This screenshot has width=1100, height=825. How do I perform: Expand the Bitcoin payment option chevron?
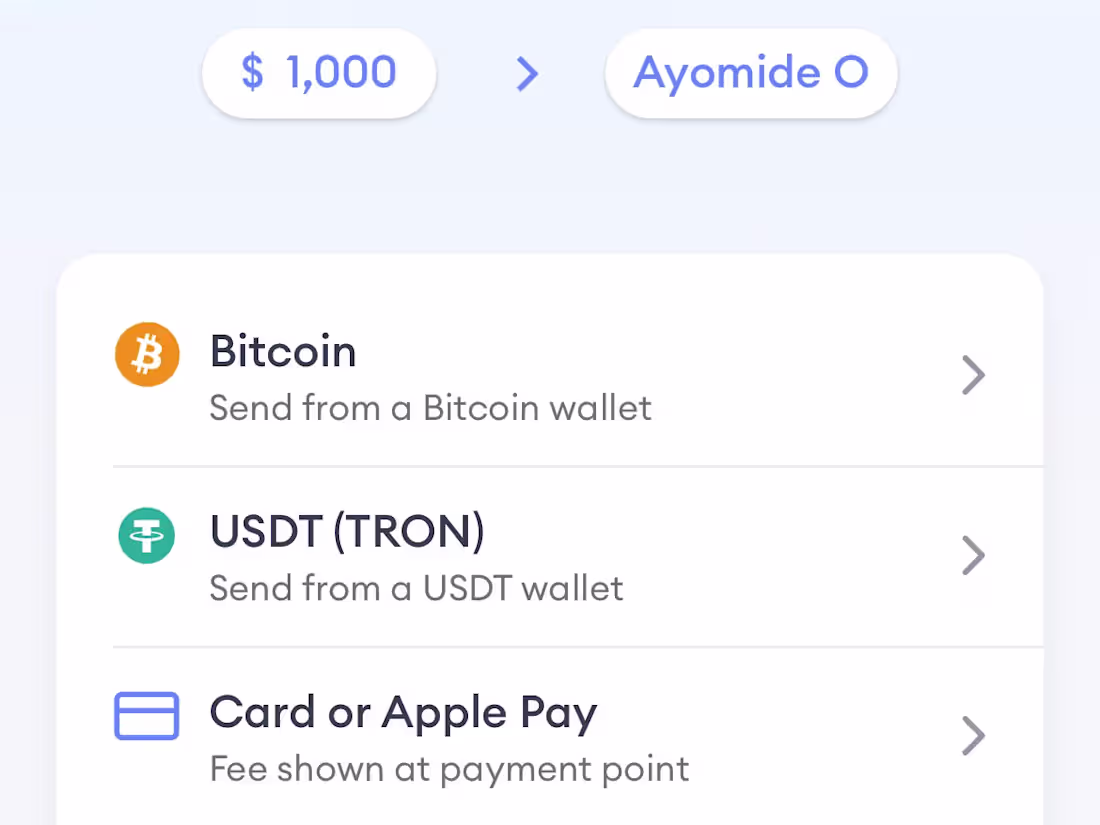tap(973, 375)
